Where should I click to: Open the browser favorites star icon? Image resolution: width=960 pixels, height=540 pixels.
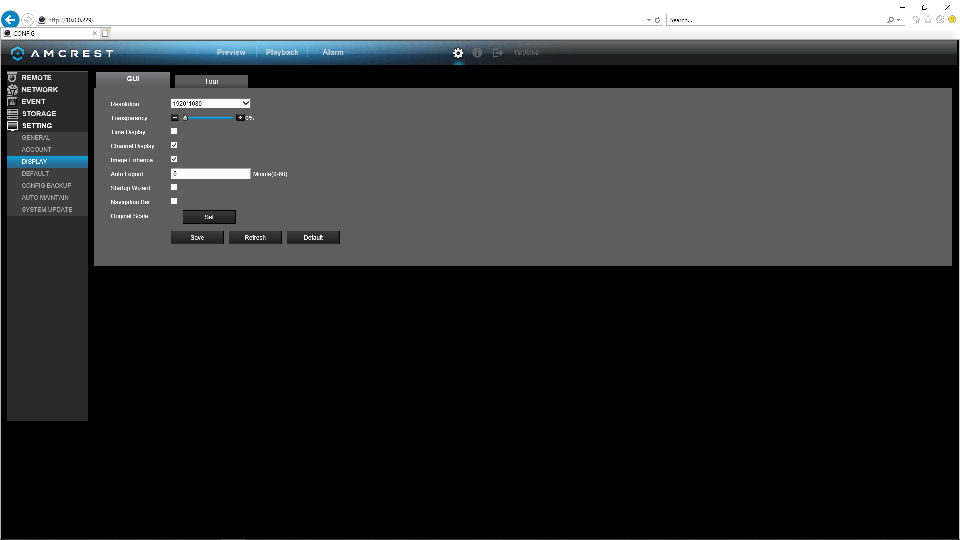pyautogui.click(x=928, y=20)
